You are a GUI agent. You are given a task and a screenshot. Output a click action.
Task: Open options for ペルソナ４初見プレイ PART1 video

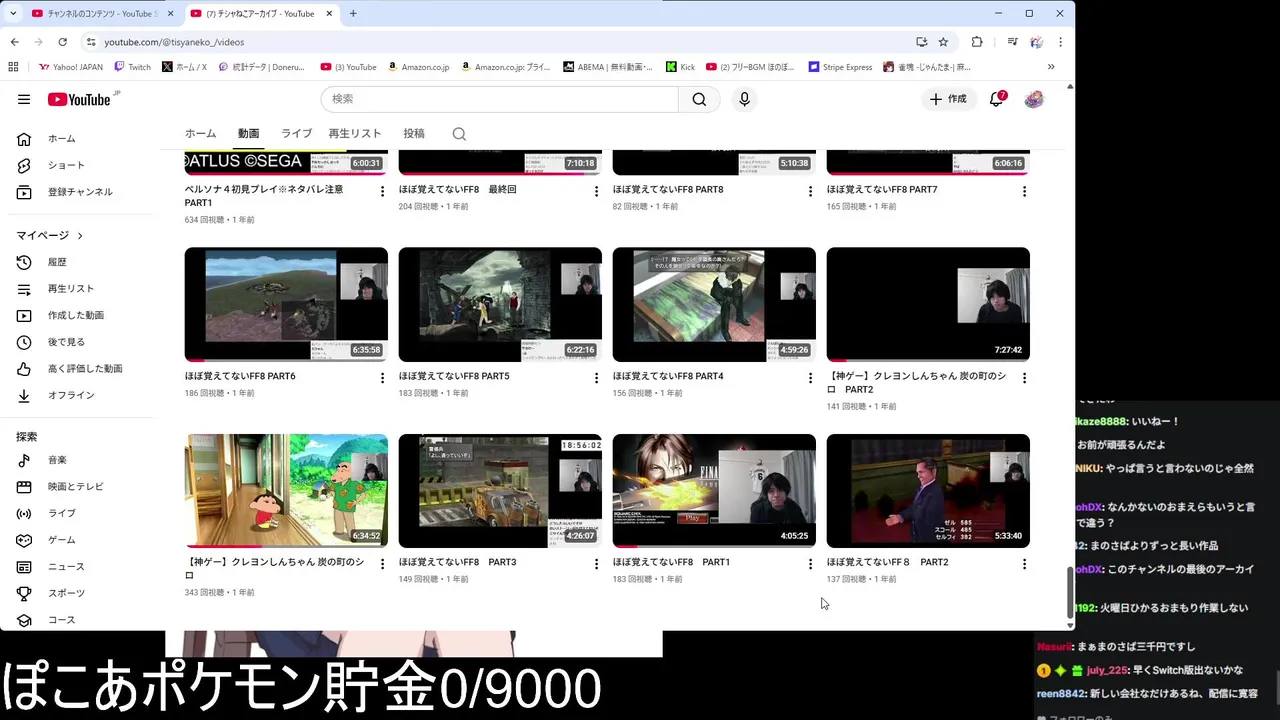(x=382, y=191)
